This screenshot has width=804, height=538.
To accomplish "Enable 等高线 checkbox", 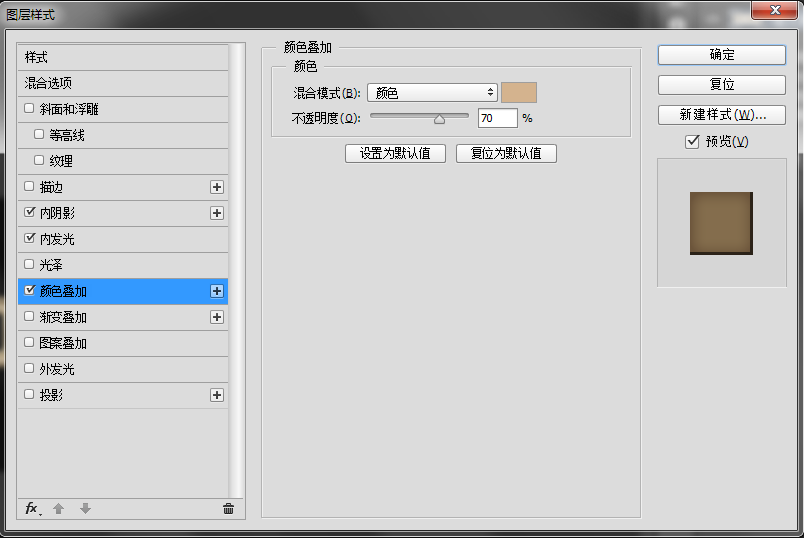I will click(39, 134).
